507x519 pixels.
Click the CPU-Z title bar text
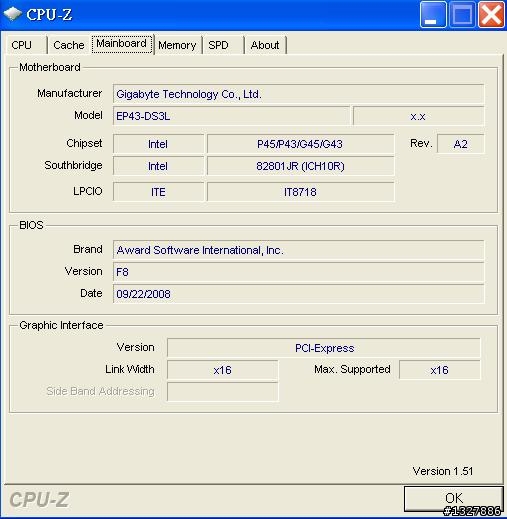[x=49, y=15]
